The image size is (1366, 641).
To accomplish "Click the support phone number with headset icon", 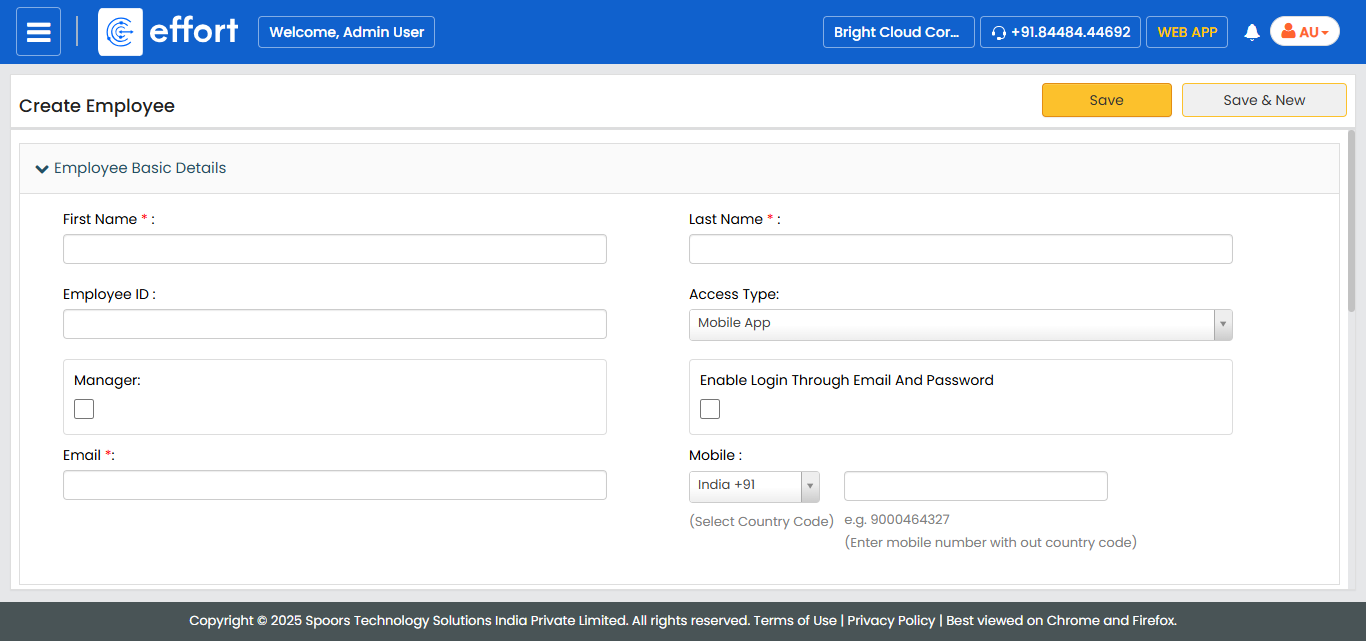I will click(1060, 32).
